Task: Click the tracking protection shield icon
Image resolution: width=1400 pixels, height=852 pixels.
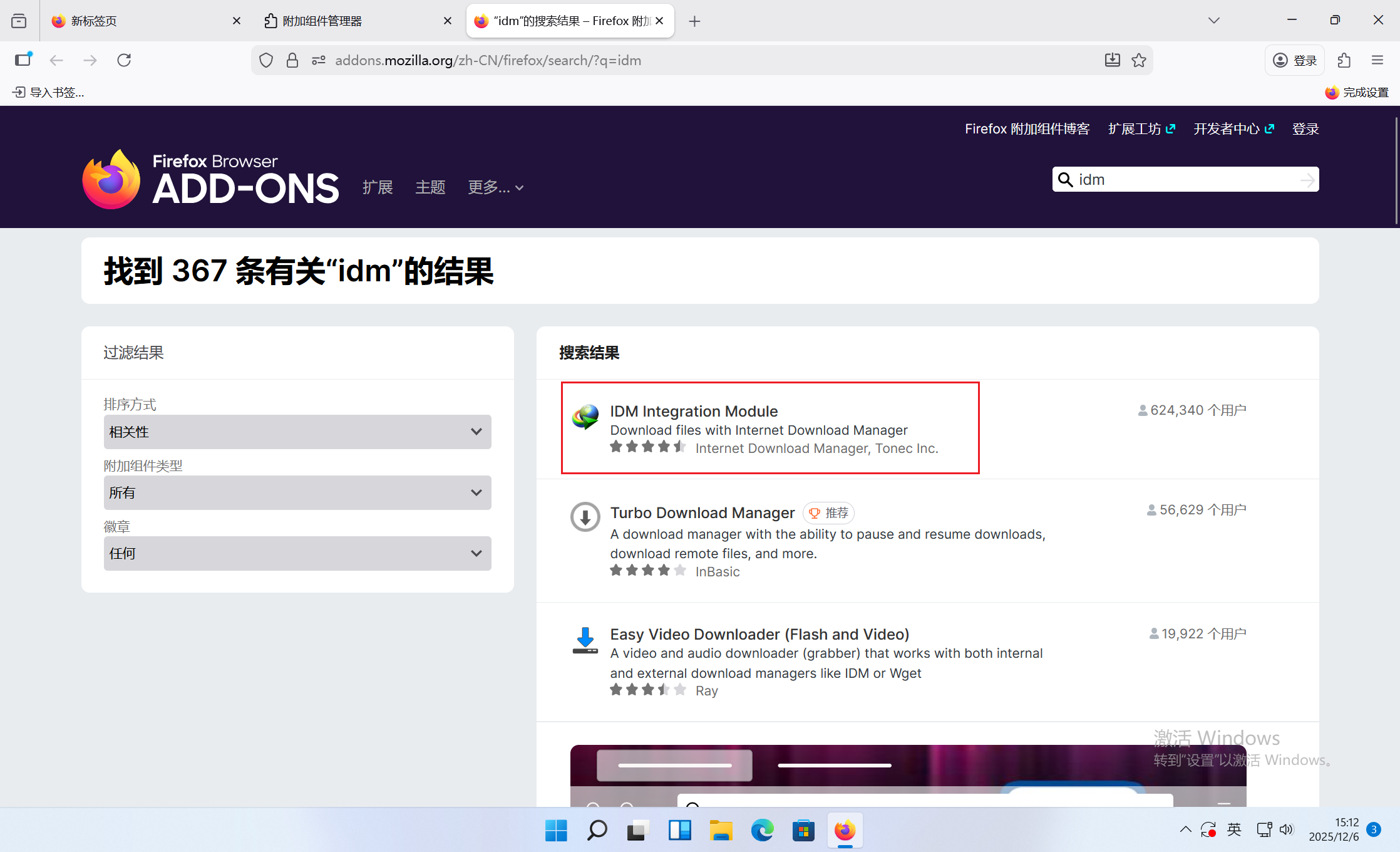Action: 266,60
